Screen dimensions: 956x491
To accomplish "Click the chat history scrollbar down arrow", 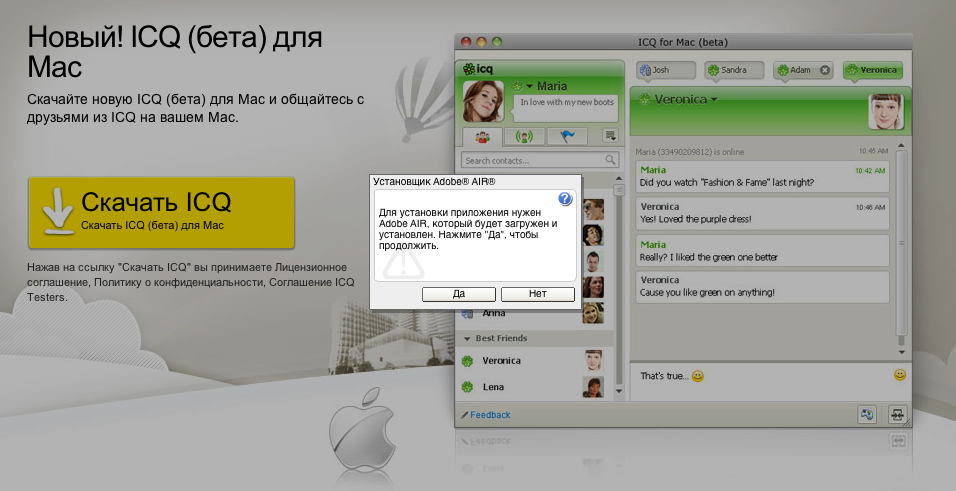I will 902,353.
